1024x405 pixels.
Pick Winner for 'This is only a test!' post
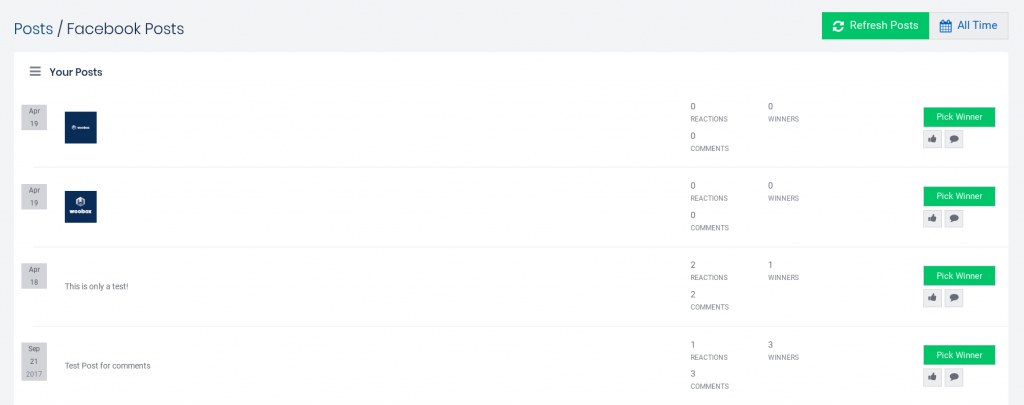coord(959,276)
